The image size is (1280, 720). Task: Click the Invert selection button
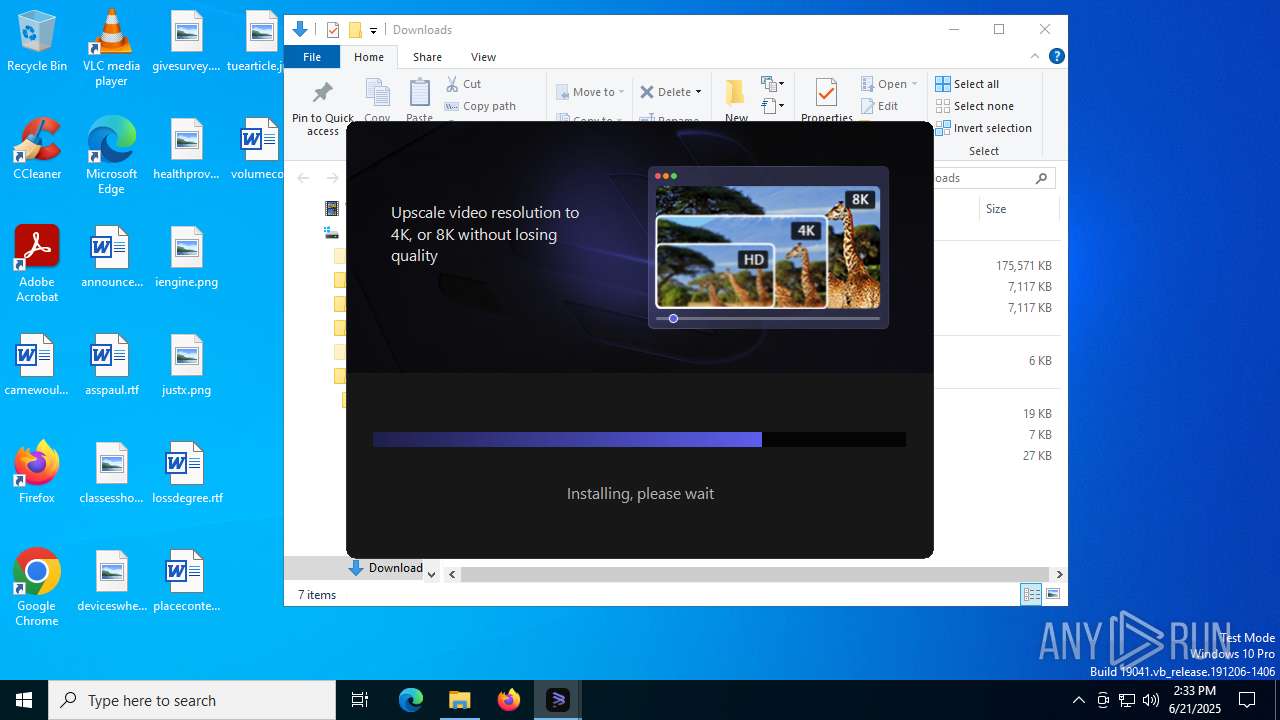coord(983,128)
